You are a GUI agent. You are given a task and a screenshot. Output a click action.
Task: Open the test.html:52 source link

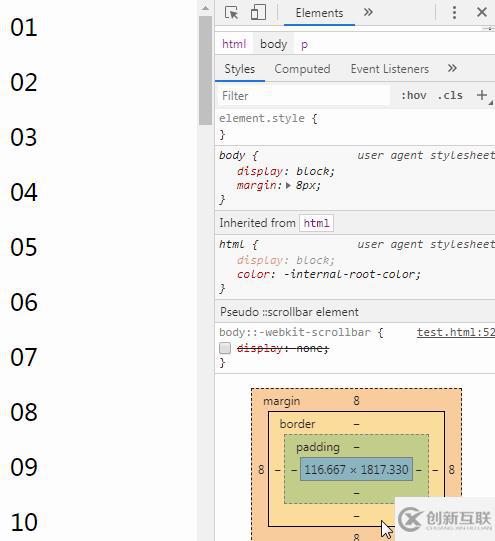click(455, 332)
